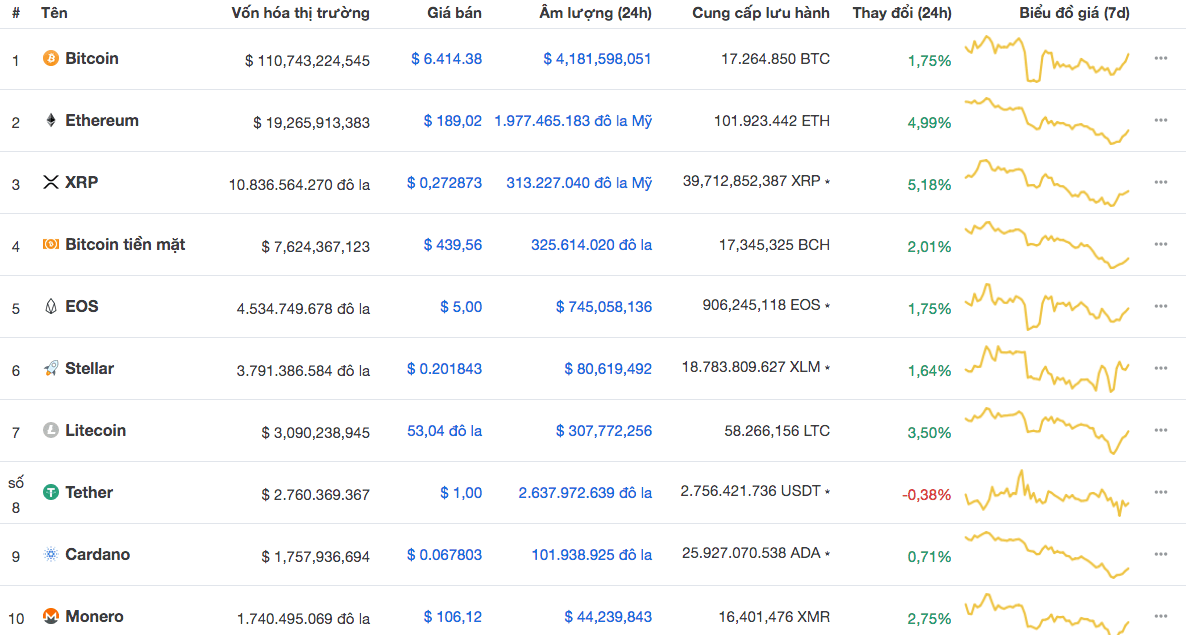The height and width of the screenshot is (635, 1191).
Task: Click the Biểu đồ giá (7d) header
Action: [1075, 13]
